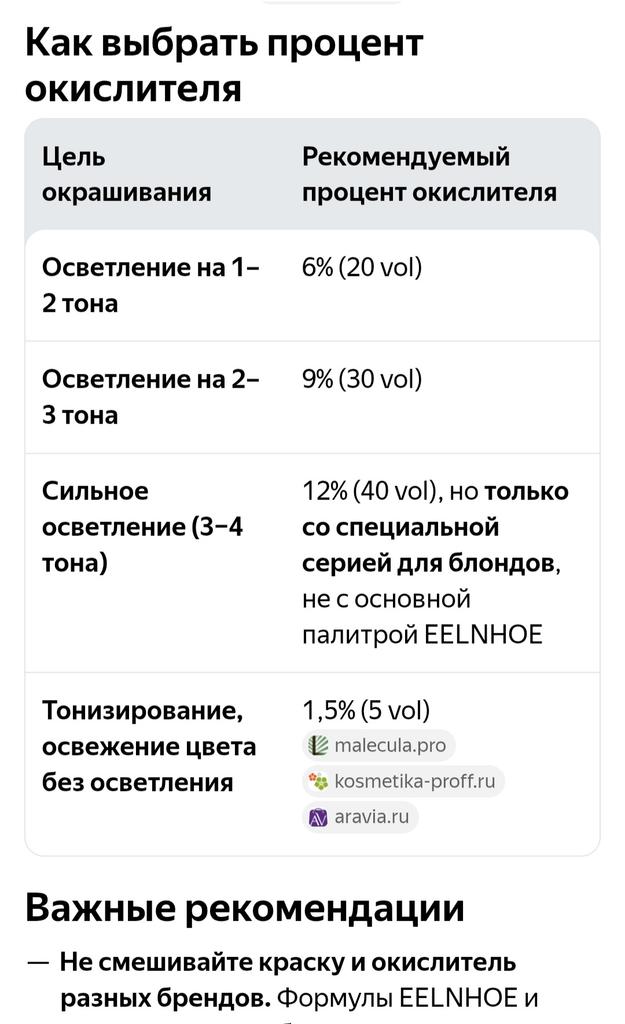625x1024 pixels.
Task: Open the kosmetika-proff.ru source link
Action: click(x=403, y=781)
